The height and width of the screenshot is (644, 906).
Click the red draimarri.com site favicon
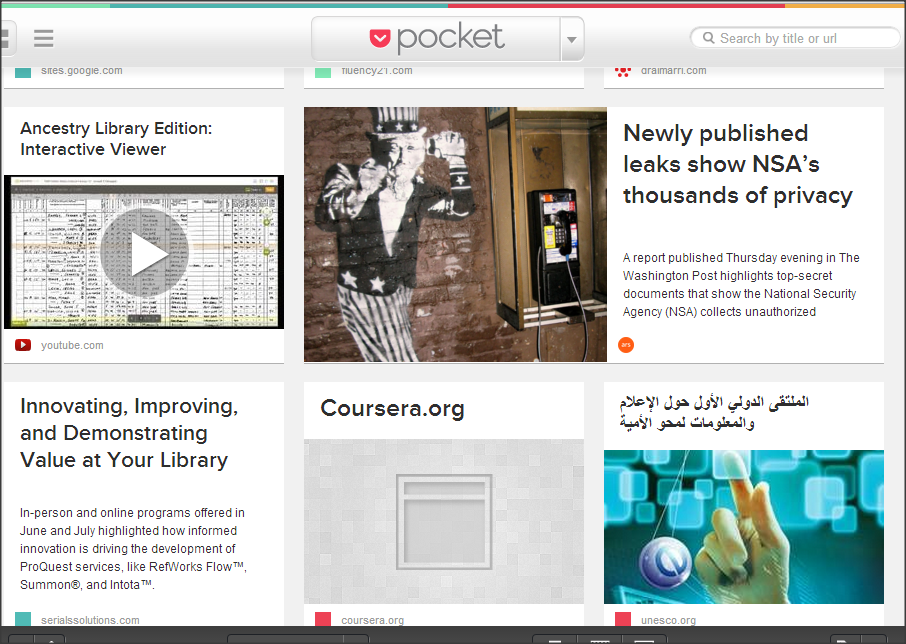tap(622, 72)
